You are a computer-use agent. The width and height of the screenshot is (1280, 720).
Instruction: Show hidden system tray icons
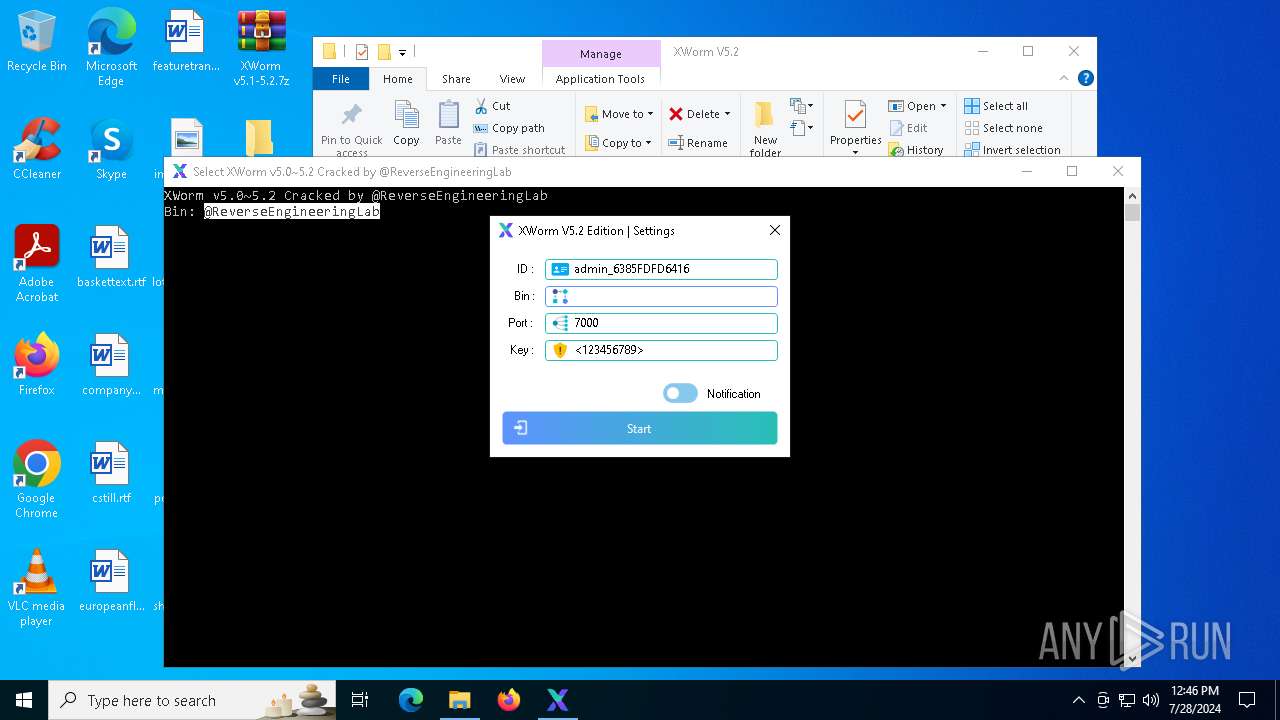point(1078,700)
